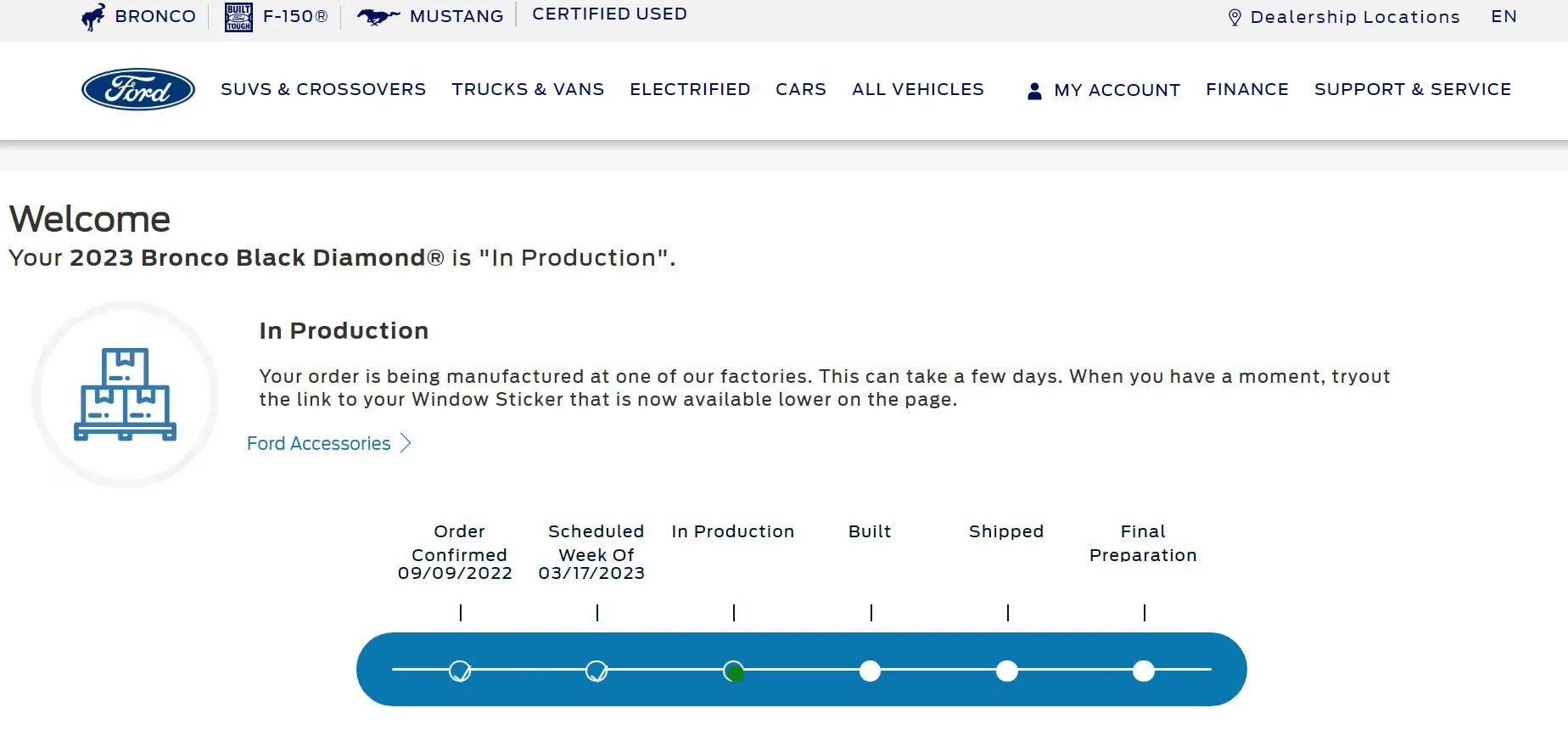Click the Ford oval logo
The image size is (1568, 747).
coord(138,89)
